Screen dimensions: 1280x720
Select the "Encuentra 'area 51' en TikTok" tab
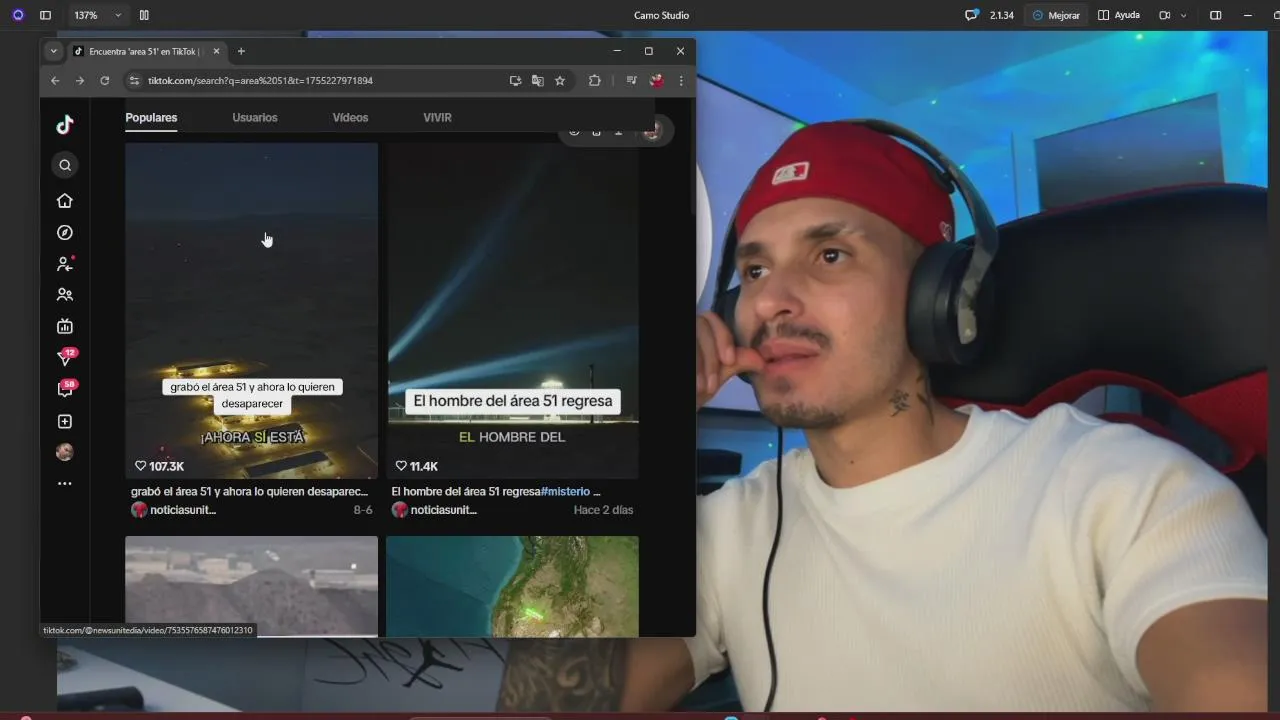146,51
